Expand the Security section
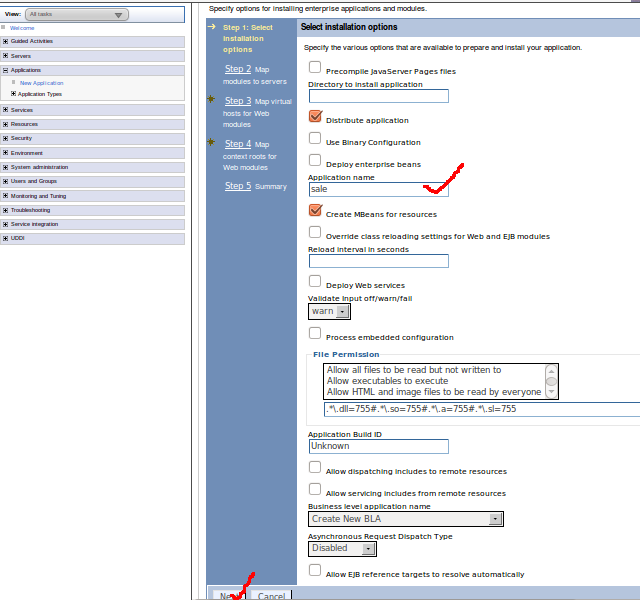Screen dimensions: 640x600 (x=5, y=138)
